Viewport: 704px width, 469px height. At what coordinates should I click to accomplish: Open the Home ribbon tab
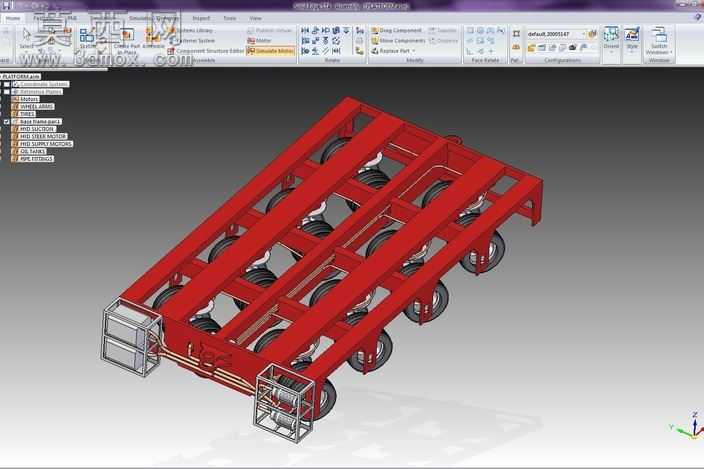point(13,18)
